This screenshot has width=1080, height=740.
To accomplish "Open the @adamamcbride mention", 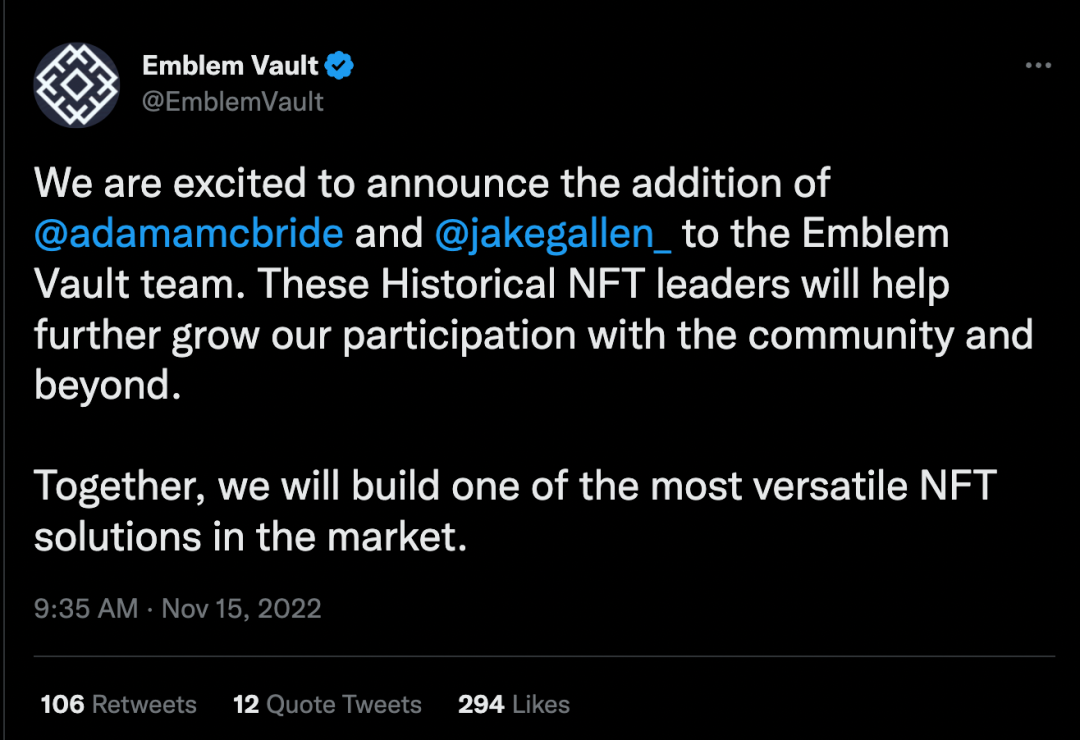I will click(x=189, y=234).
